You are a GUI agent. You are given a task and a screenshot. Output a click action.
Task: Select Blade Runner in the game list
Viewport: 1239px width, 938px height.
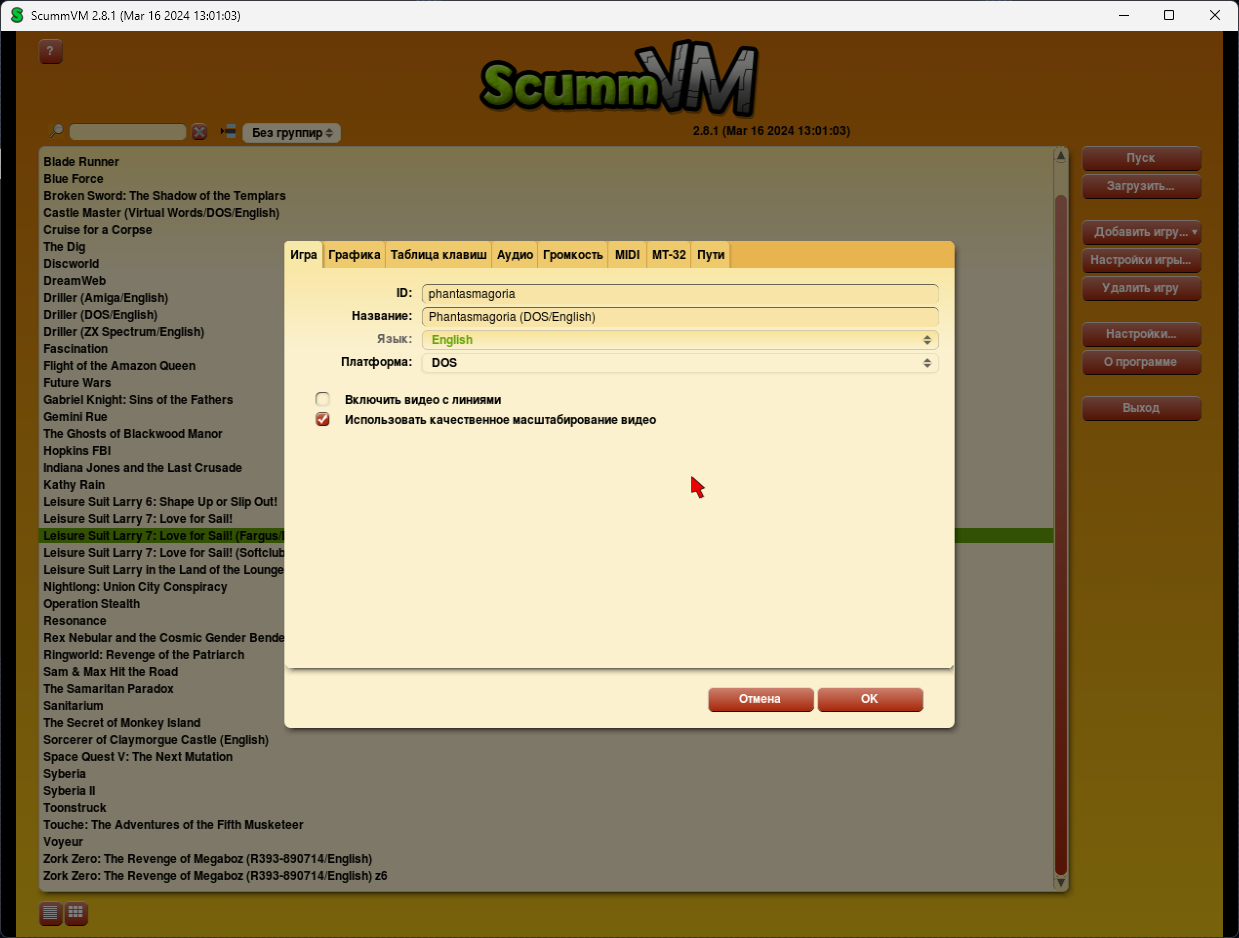click(81, 162)
